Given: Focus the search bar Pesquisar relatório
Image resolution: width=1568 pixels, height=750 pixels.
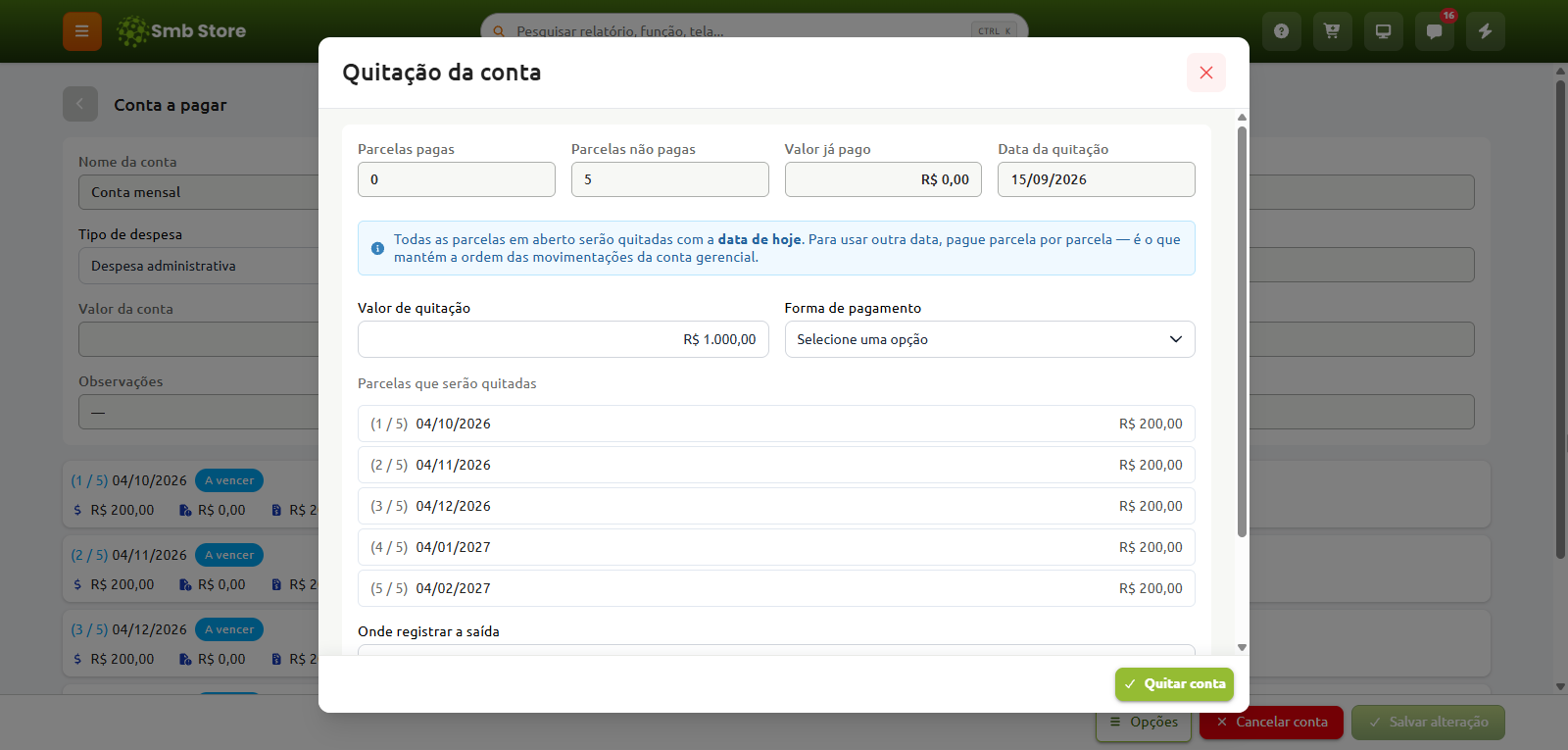Looking at the screenshot, I should coord(755,31).
